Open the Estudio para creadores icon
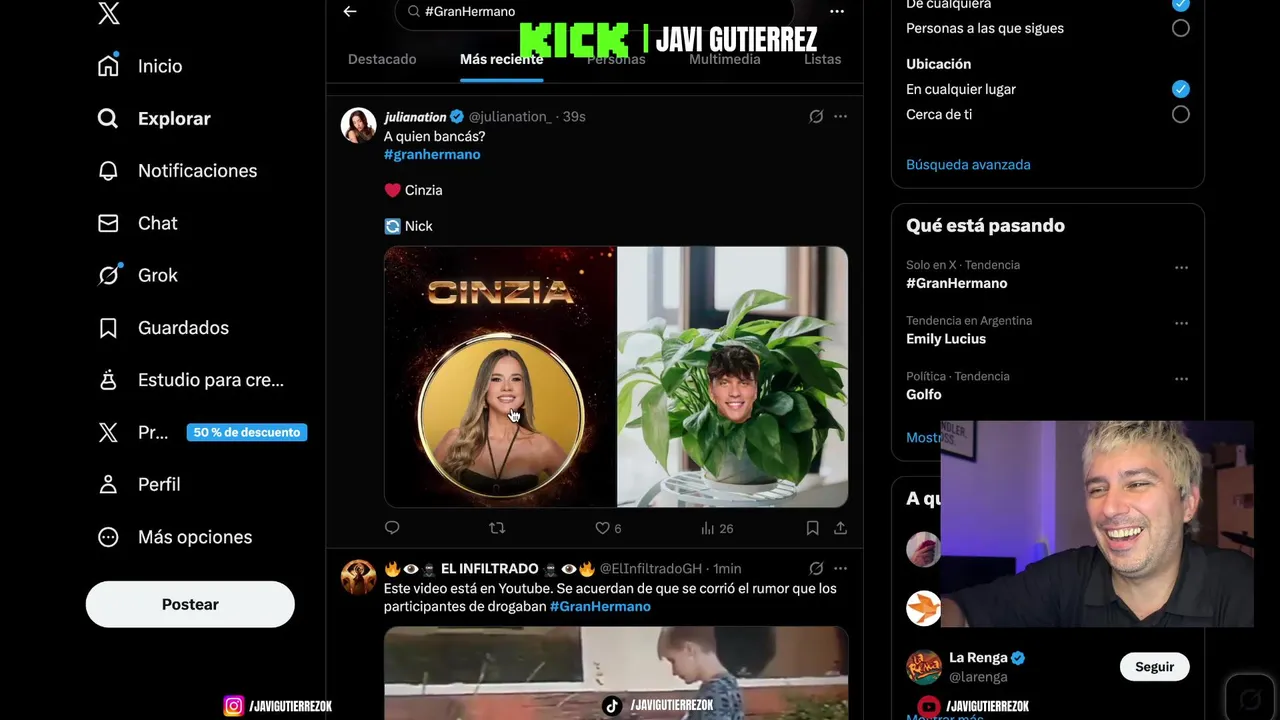The image size is (1280, 720). pos(109,380)
